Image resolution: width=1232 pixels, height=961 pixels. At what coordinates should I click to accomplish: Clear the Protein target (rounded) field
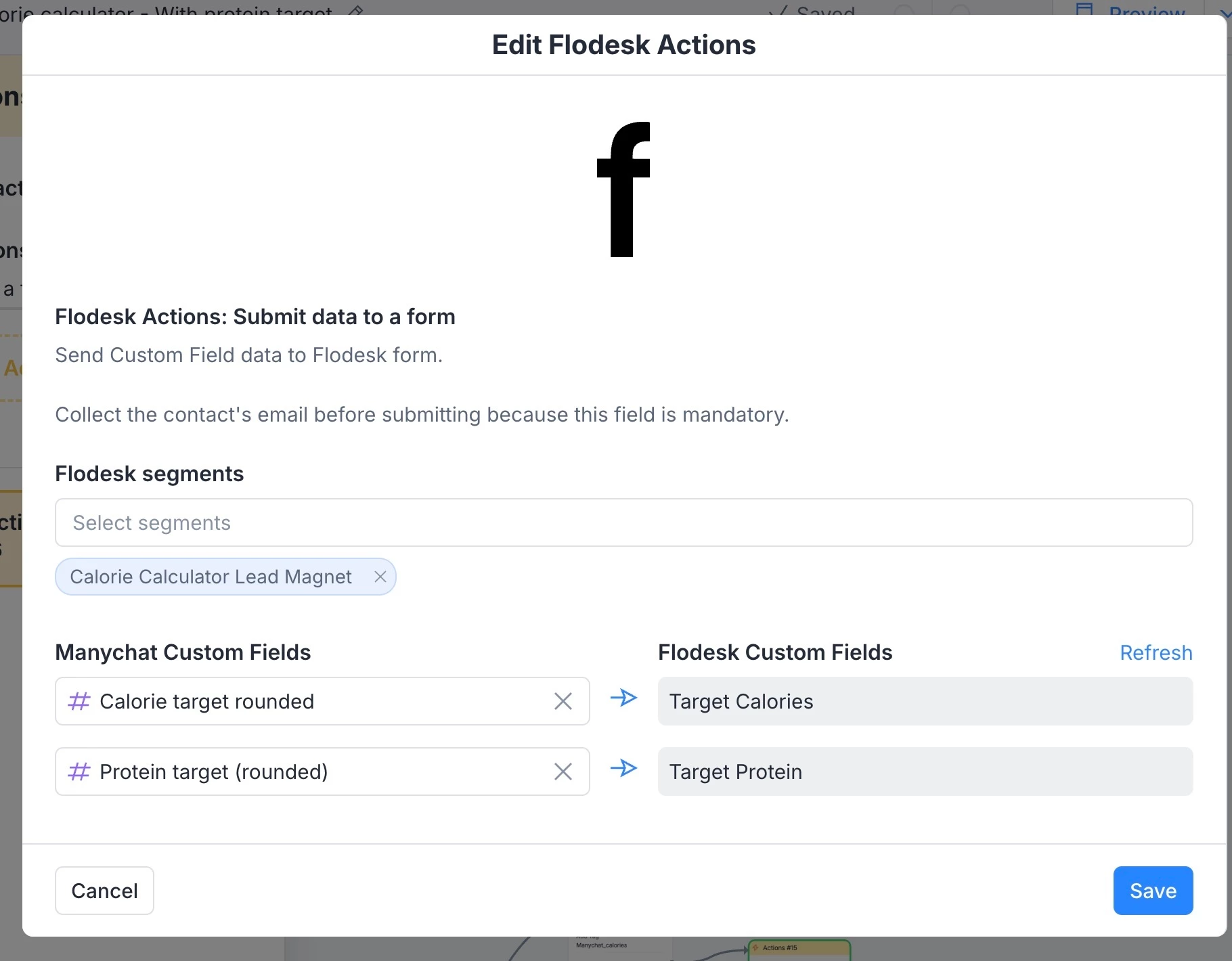click(563, 772)
